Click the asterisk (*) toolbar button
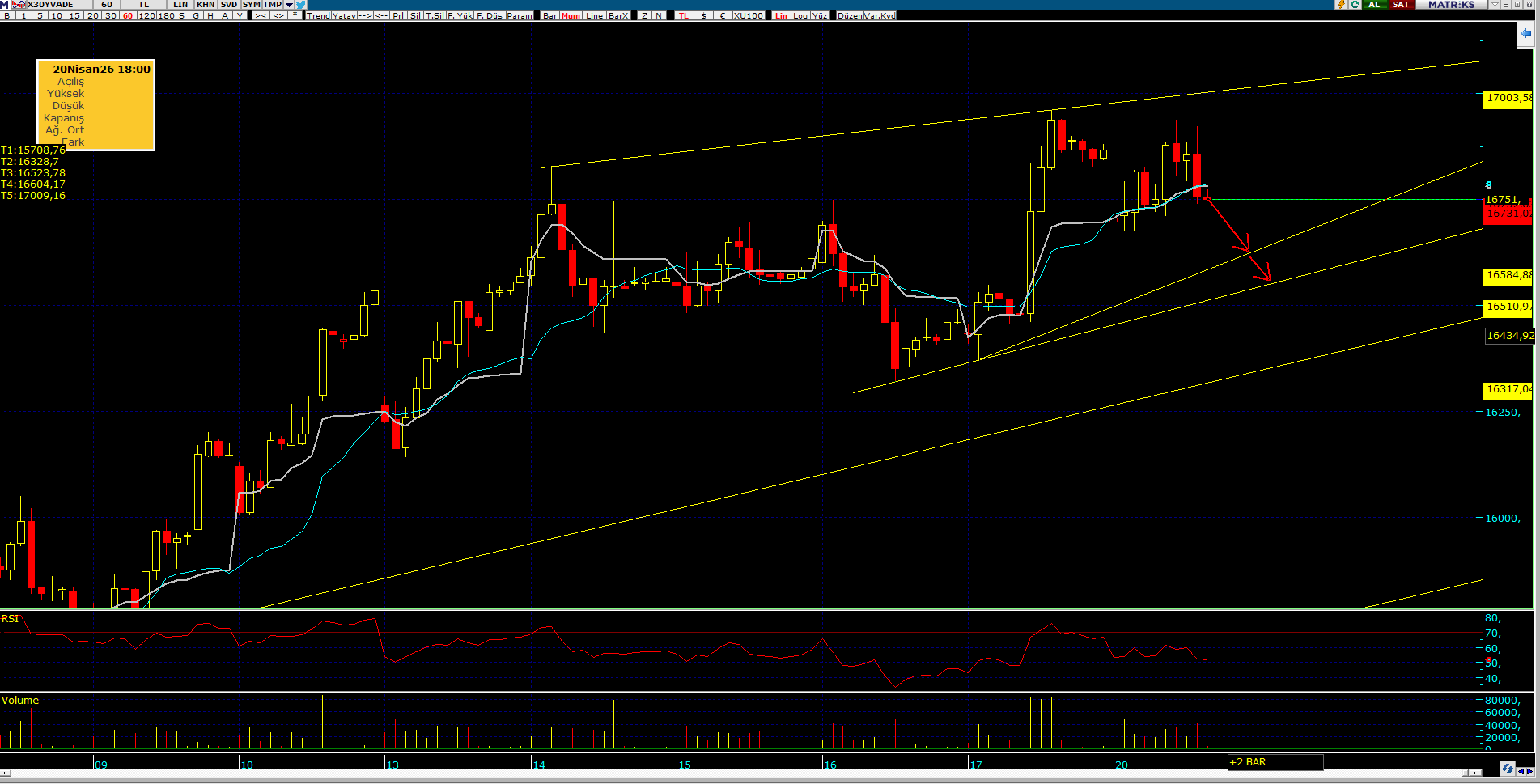The height and width of the screenshot is (784, 1540). click(295, 15)
